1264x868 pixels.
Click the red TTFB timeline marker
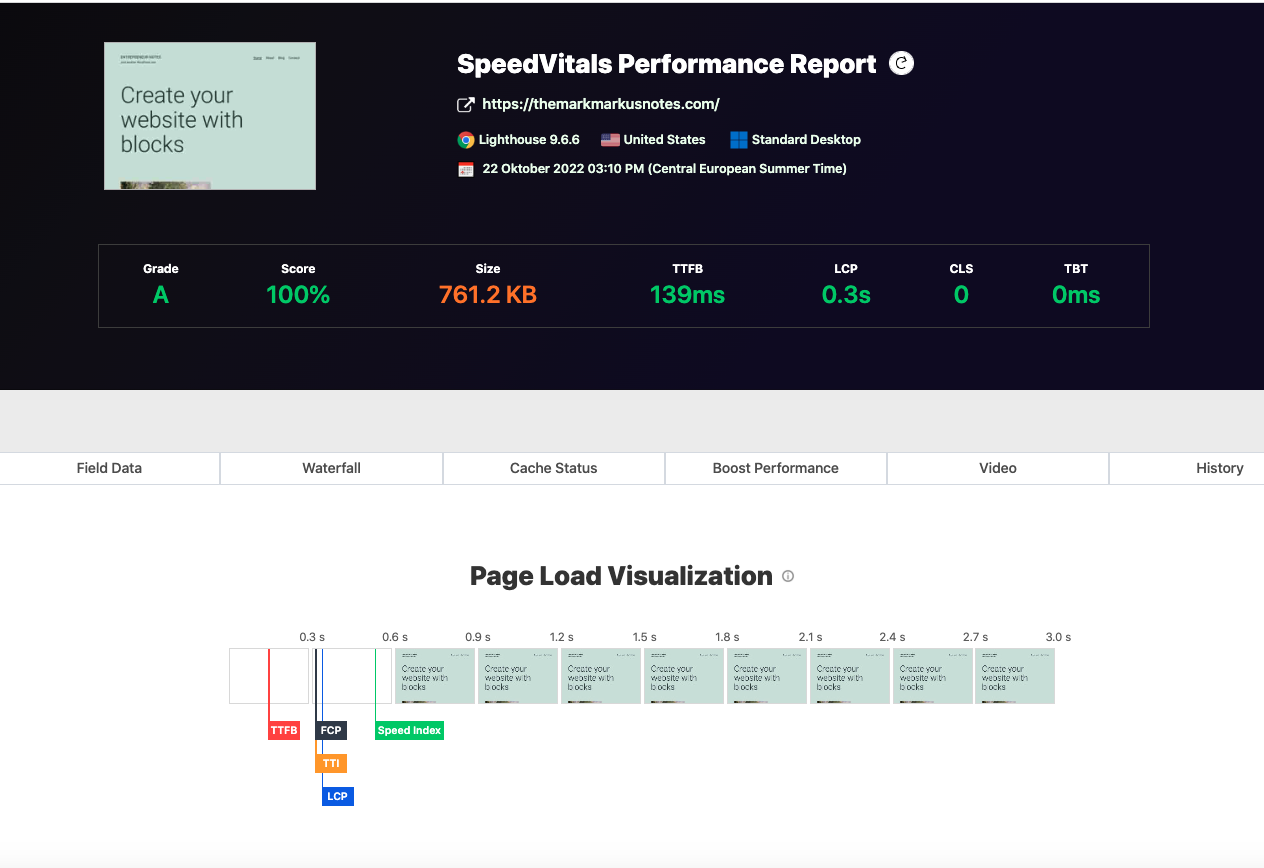click(284, 730)
